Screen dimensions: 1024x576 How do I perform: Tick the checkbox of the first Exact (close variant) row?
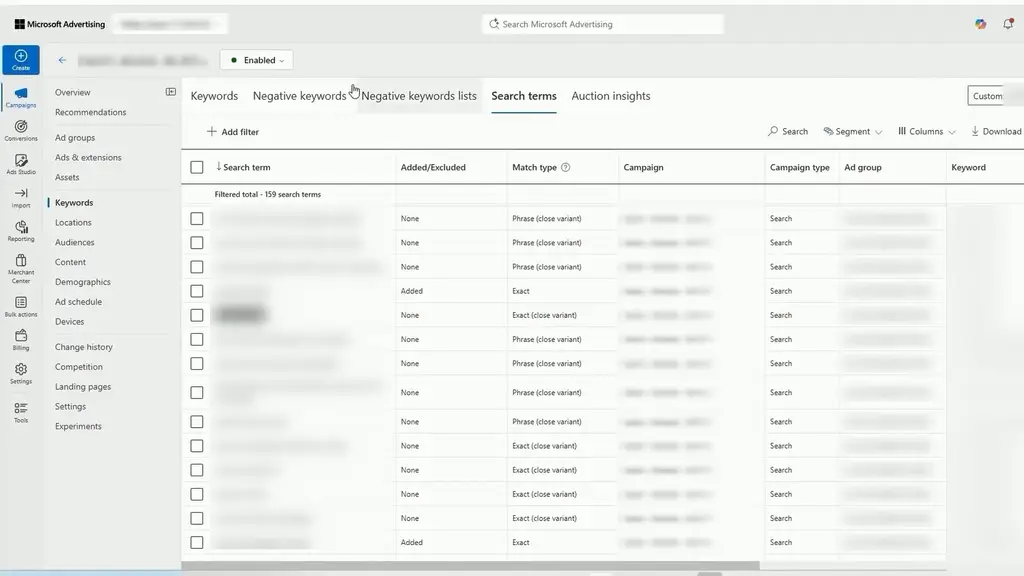(x=197, y=315)
